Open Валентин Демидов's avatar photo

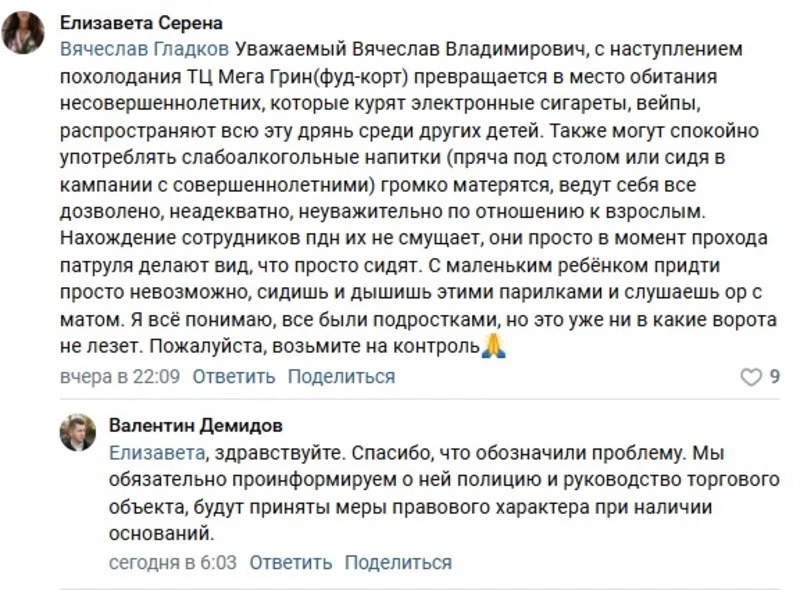[77, 431]
